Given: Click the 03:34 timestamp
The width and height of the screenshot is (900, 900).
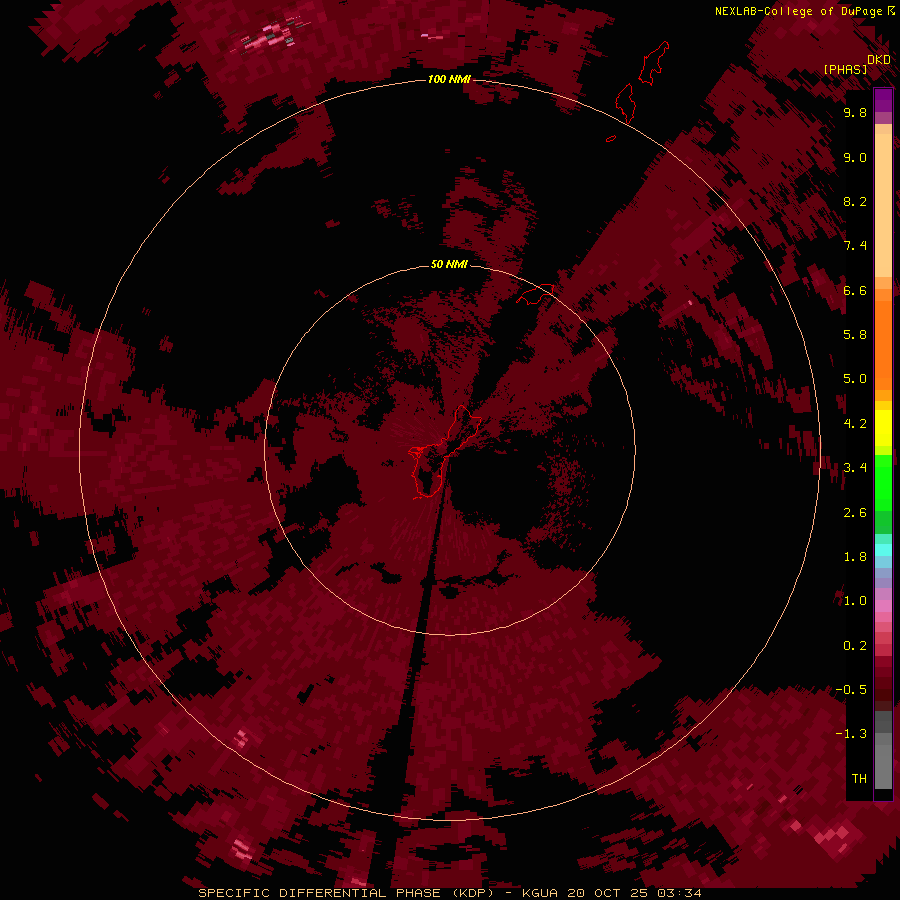Looking at the screenshot, I should tap(680, 893).
